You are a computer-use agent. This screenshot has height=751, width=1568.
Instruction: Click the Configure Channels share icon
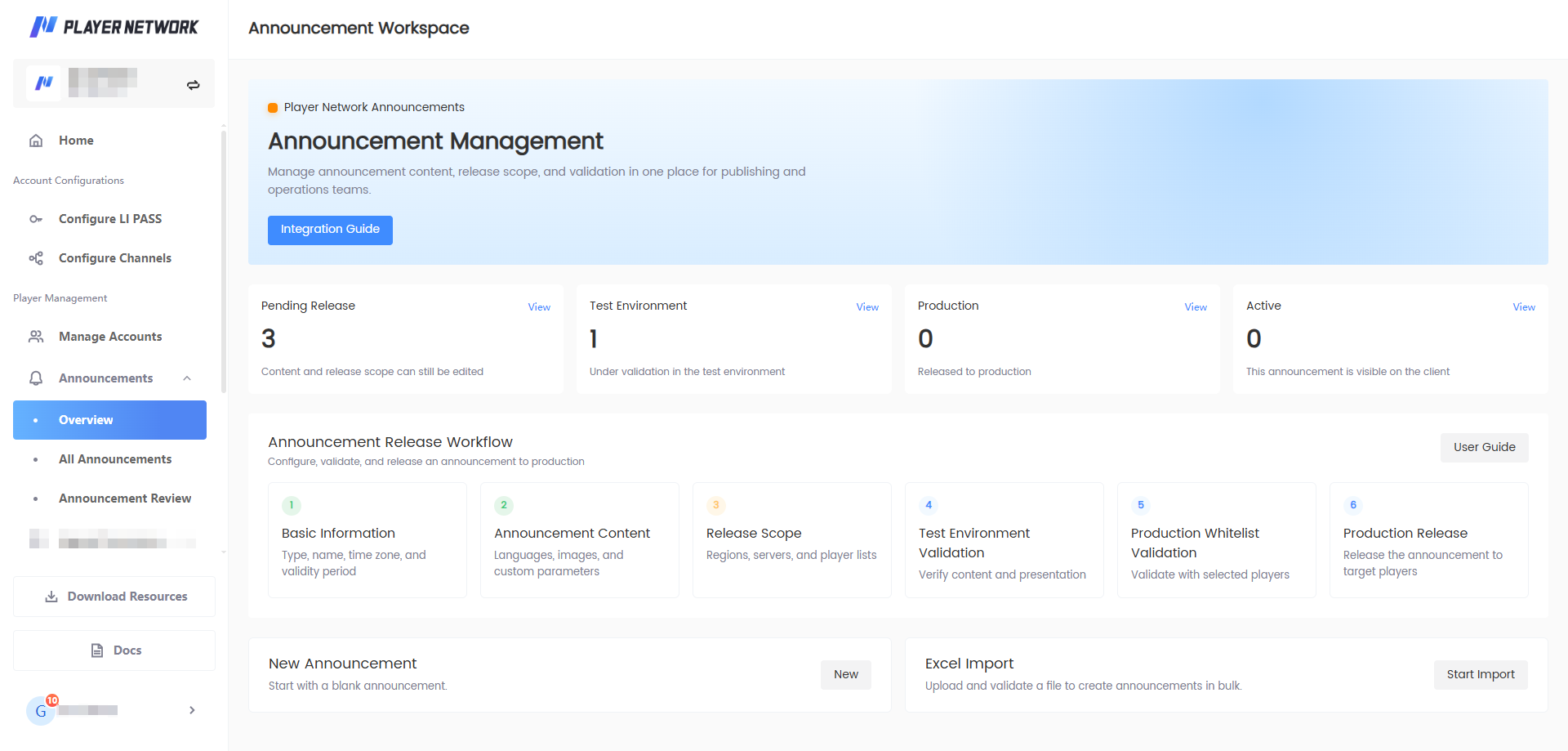point(36,258)
